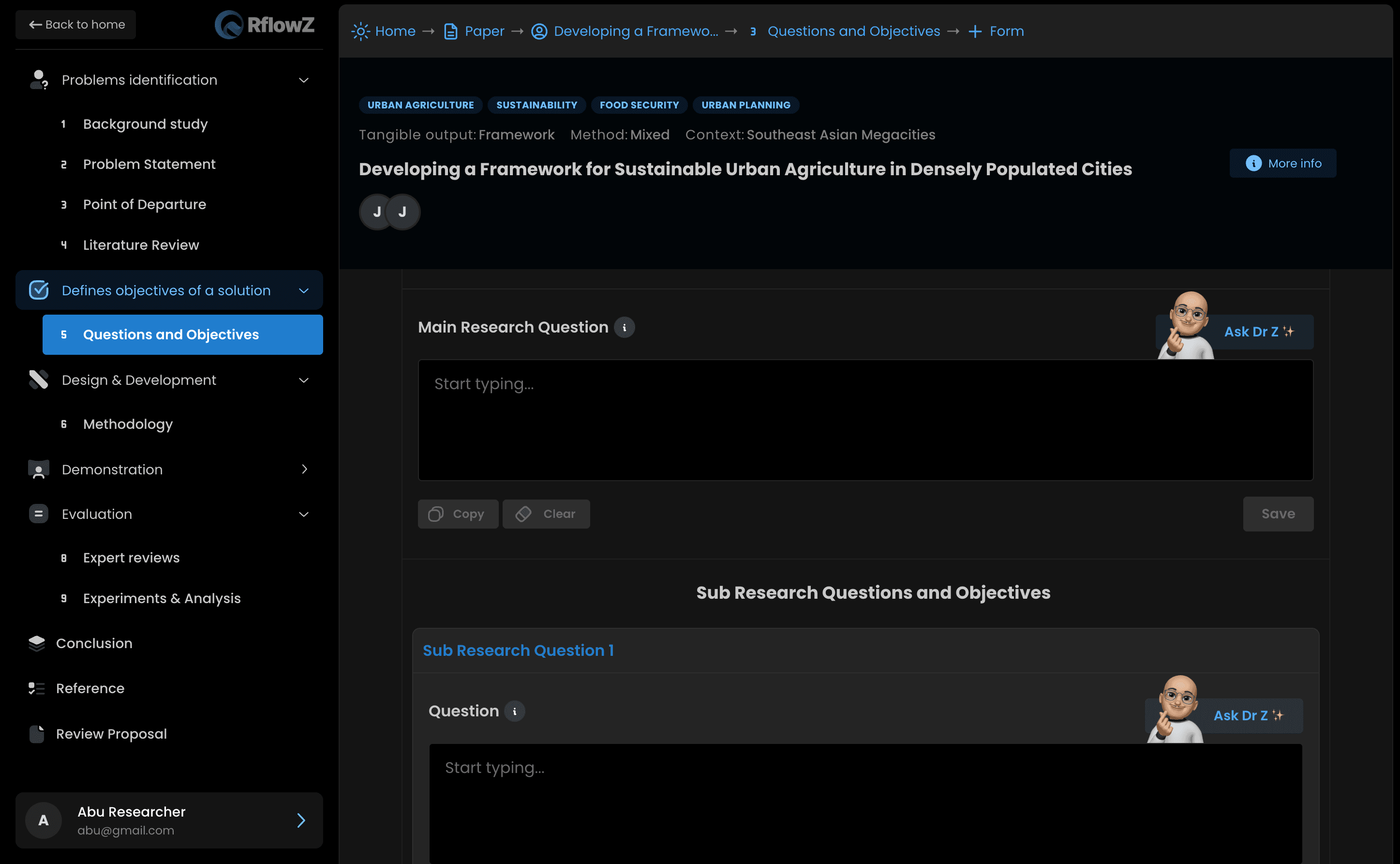The height and width of the screenshot is (864, 1400).
Task: Open Experiments & Analysis sidebar item
Action: [x=162, y=598]
